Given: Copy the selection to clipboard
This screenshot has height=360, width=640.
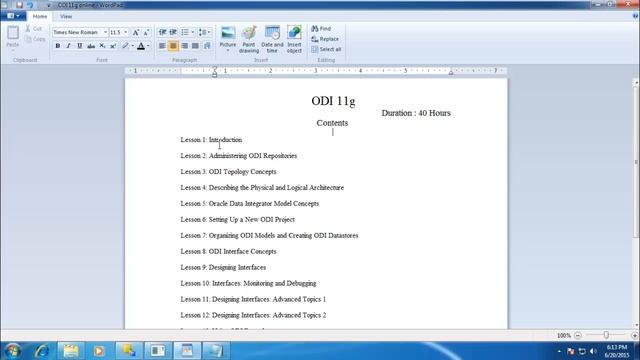Looking at the screenshot, I should pyautogui.click(x=35, y=39).
